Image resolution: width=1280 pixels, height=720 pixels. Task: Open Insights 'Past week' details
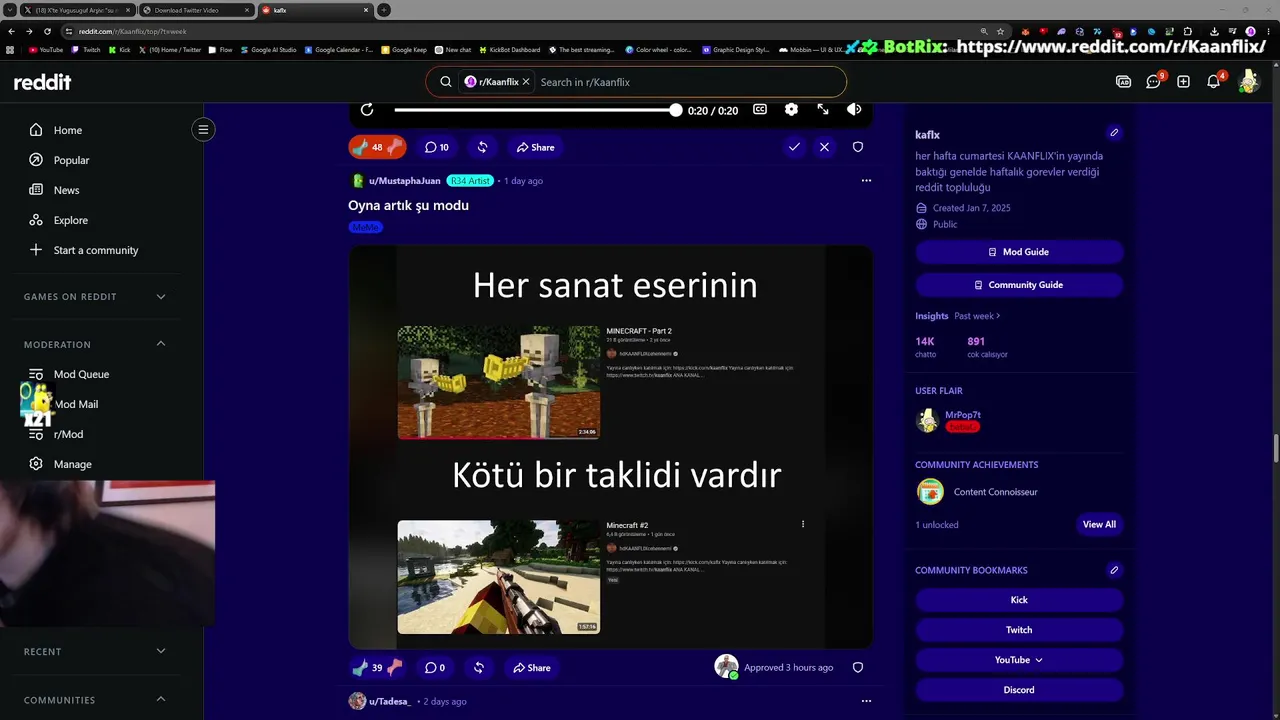[x=977, y=316]
